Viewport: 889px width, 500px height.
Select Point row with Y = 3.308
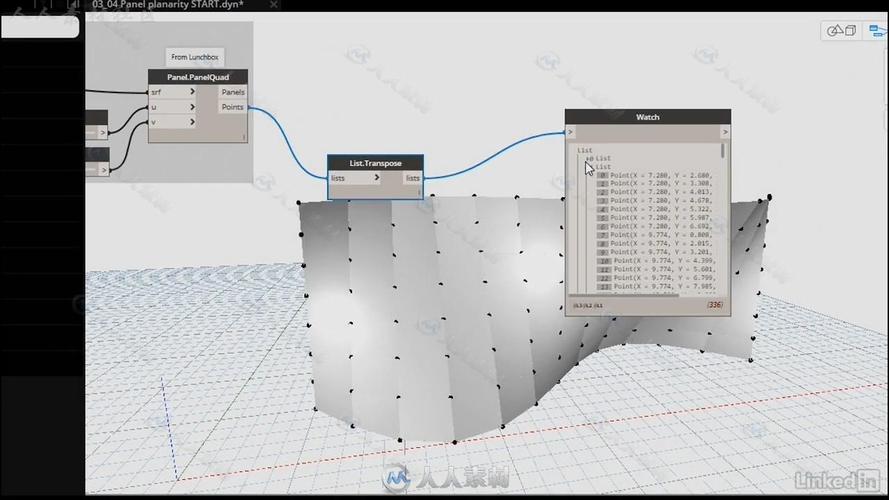coord(655,184)
